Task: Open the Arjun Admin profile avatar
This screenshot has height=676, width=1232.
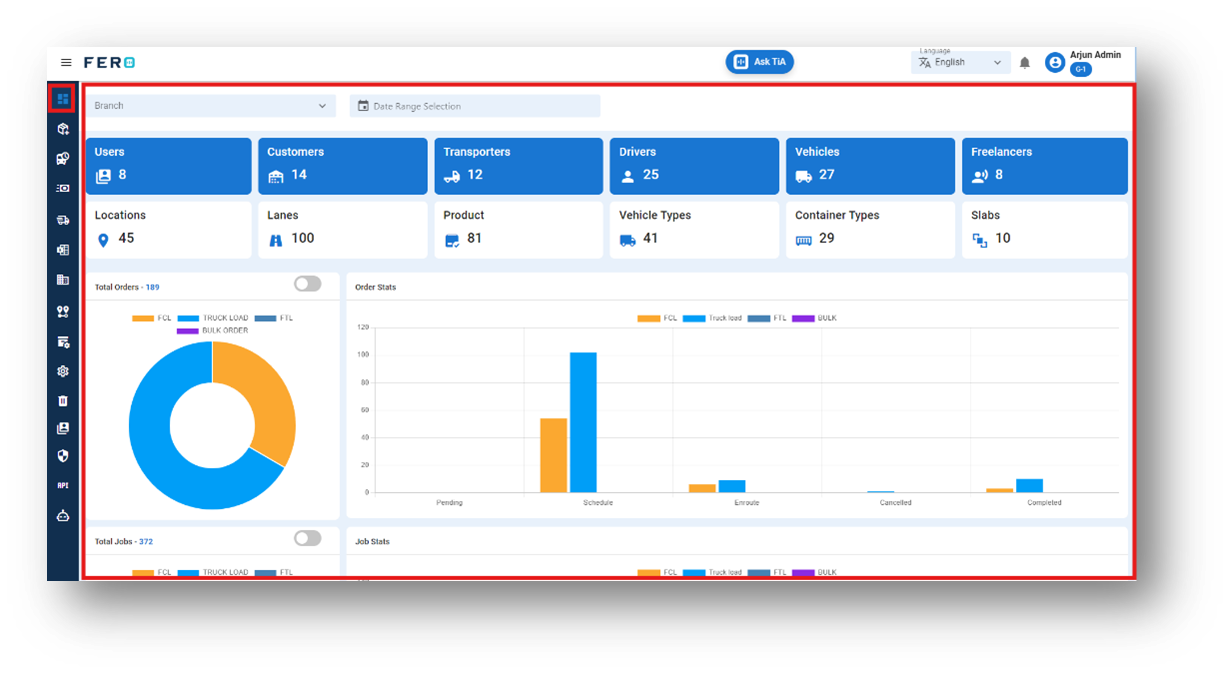Action: coord(1054,62)
